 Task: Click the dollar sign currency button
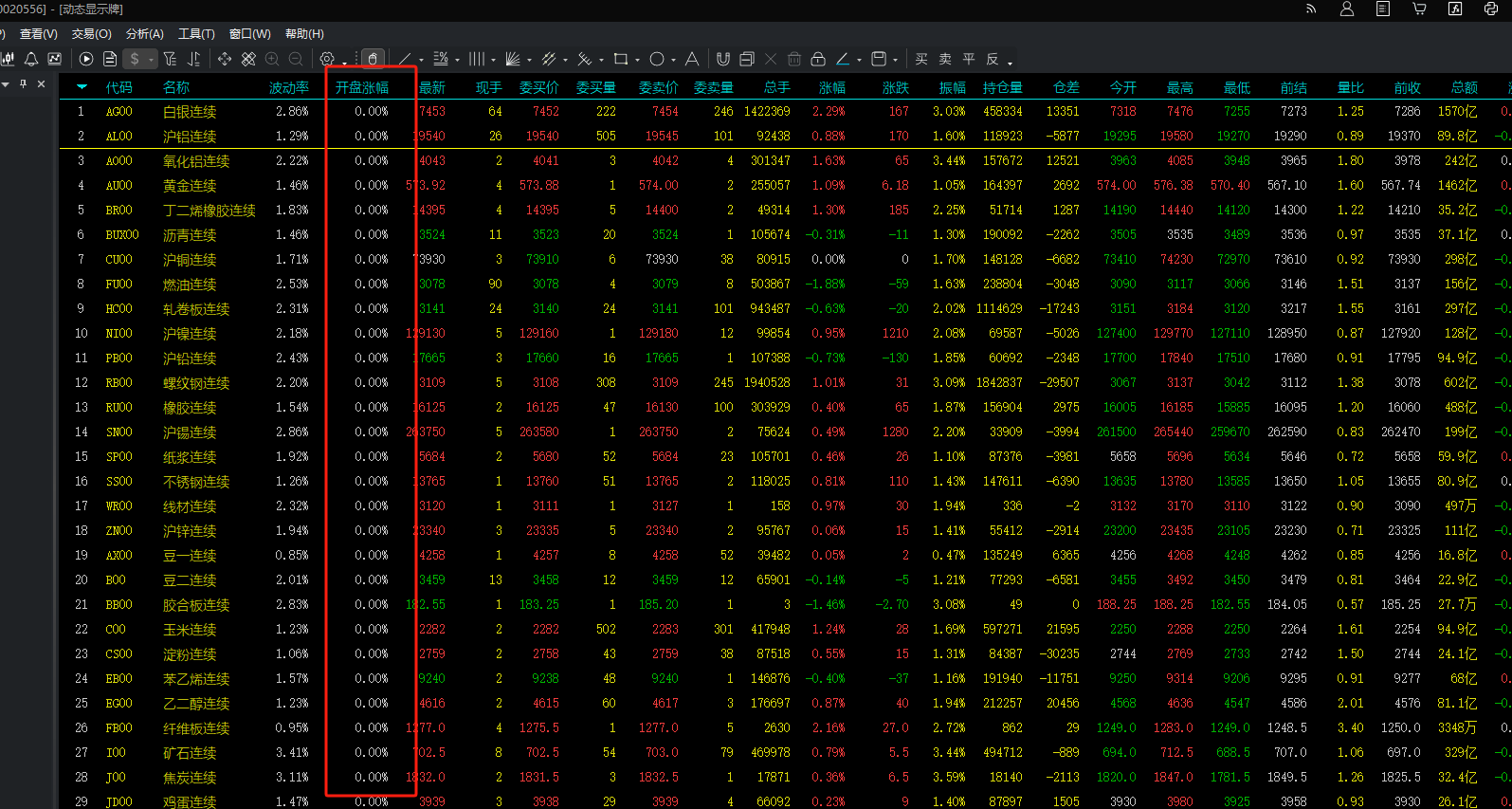pyautogui.click(x=135, y=59)
